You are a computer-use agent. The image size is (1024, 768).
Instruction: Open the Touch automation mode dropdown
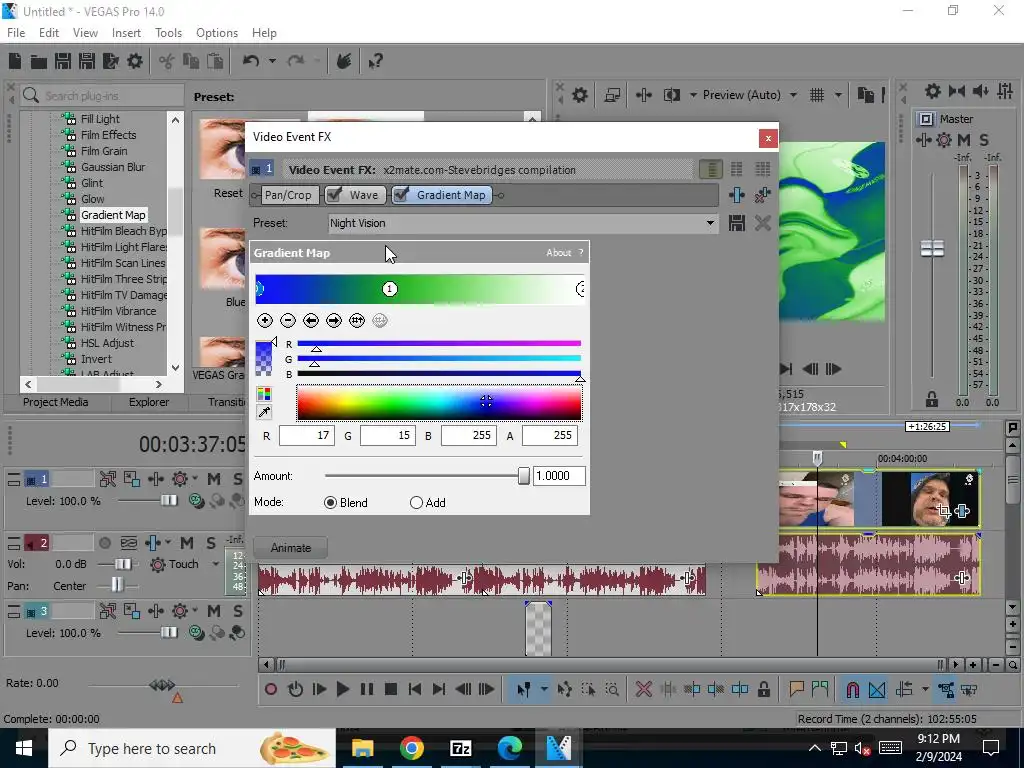pyautogui.click(x=216, y=564)
